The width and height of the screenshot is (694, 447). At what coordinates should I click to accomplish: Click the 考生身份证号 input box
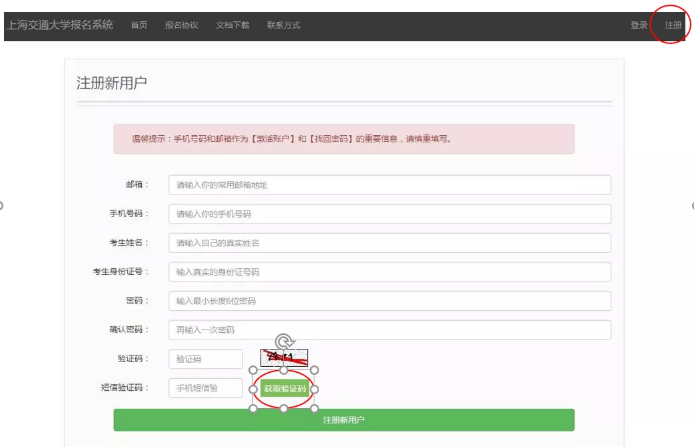pos(389,272)
